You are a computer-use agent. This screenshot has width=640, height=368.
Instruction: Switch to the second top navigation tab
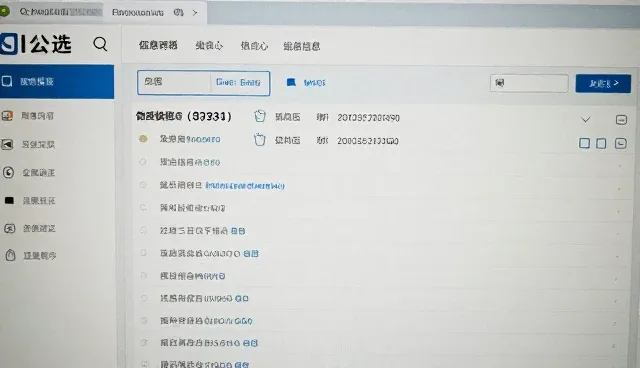209,46
